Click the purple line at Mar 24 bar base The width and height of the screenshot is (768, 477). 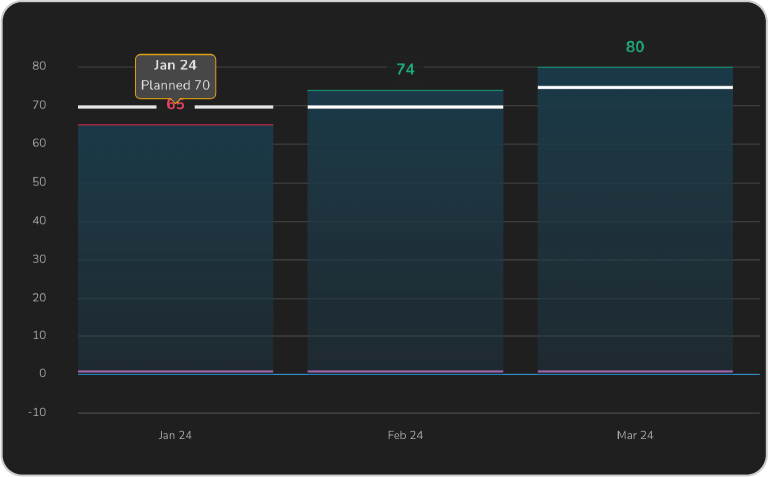pyautogui.click(x=635, y=371)
